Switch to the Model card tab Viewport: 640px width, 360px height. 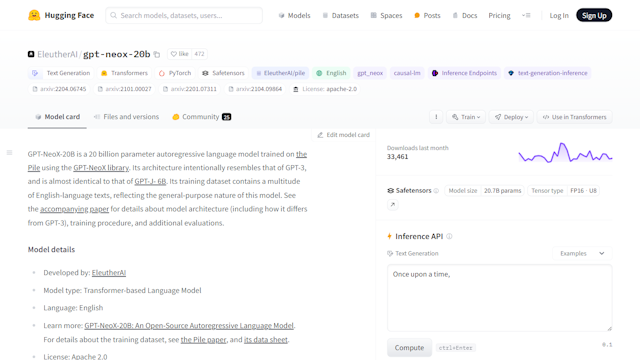(x=57, y=117)
